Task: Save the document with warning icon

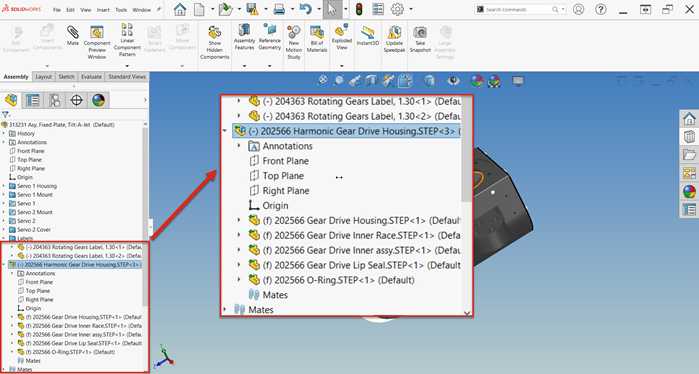Action: click(x=252, y=9)
